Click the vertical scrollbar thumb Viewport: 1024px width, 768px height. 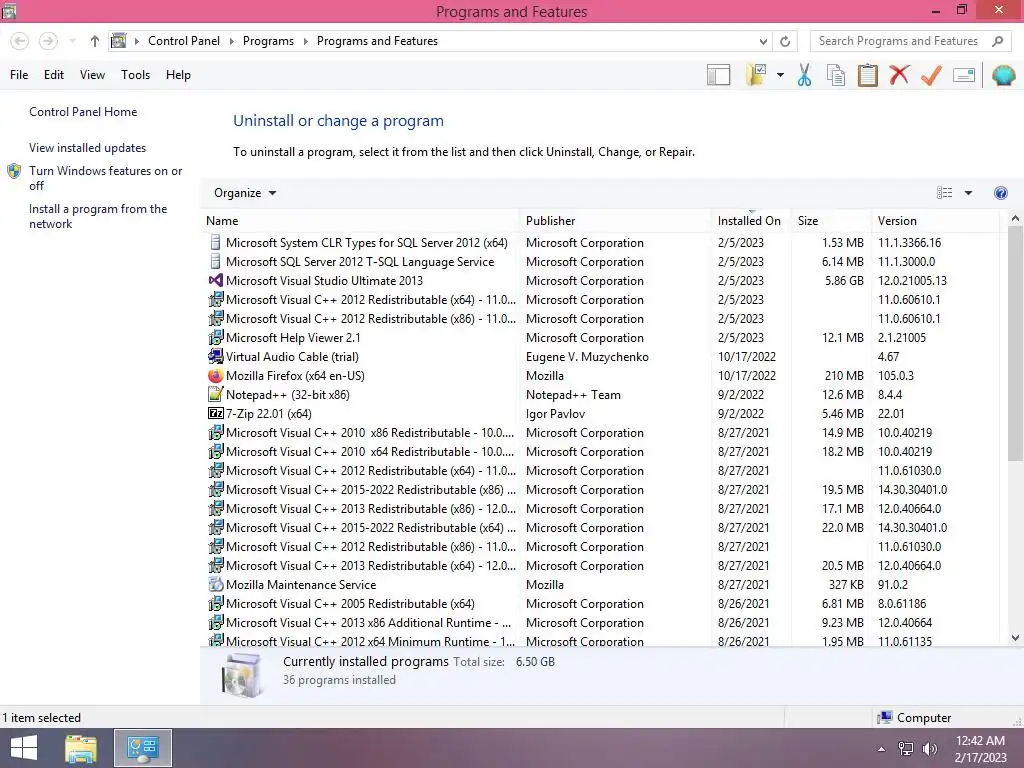[1015, 344]
